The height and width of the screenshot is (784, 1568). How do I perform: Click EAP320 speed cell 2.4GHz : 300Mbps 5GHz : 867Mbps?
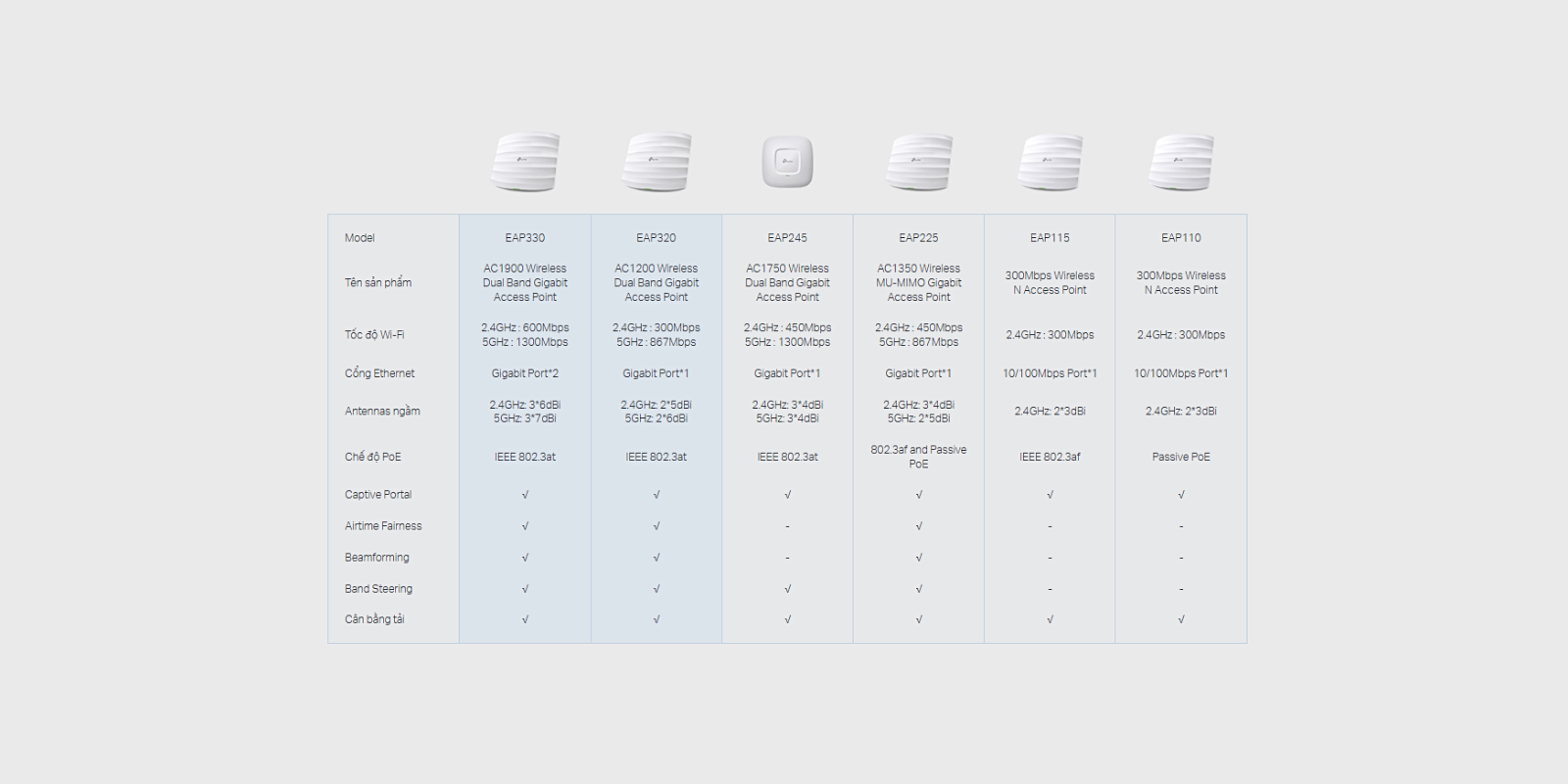[x=657, y=335]
